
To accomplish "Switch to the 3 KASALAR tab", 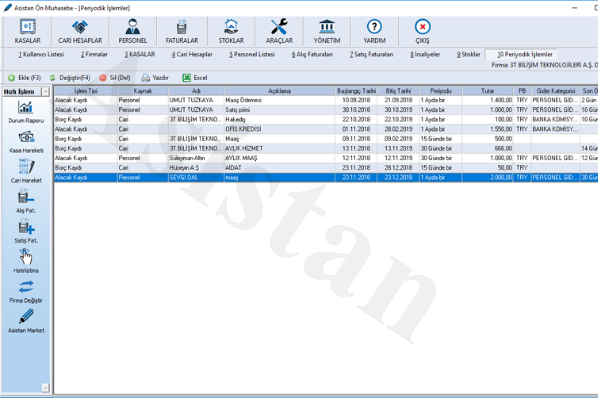I will [140, 55].
